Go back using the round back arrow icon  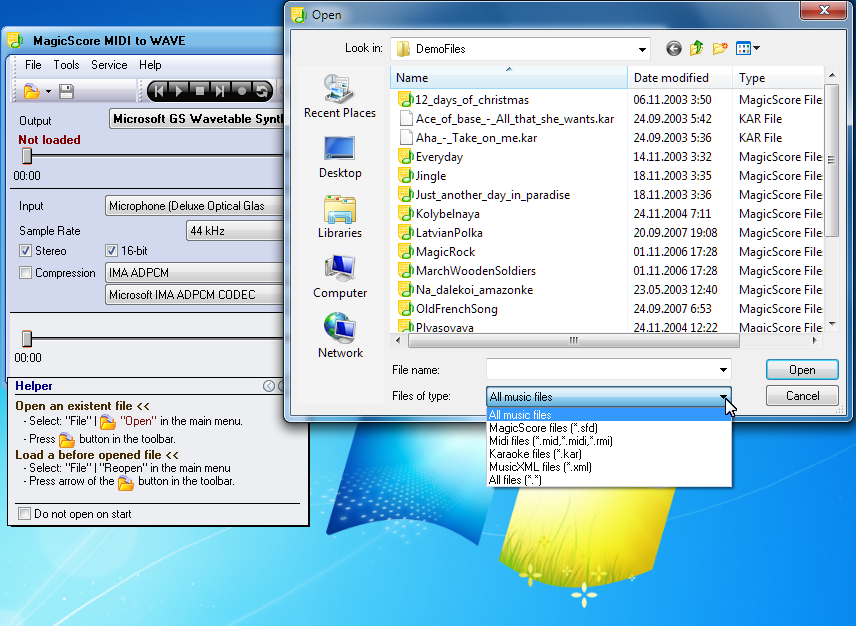click(674, 49)
